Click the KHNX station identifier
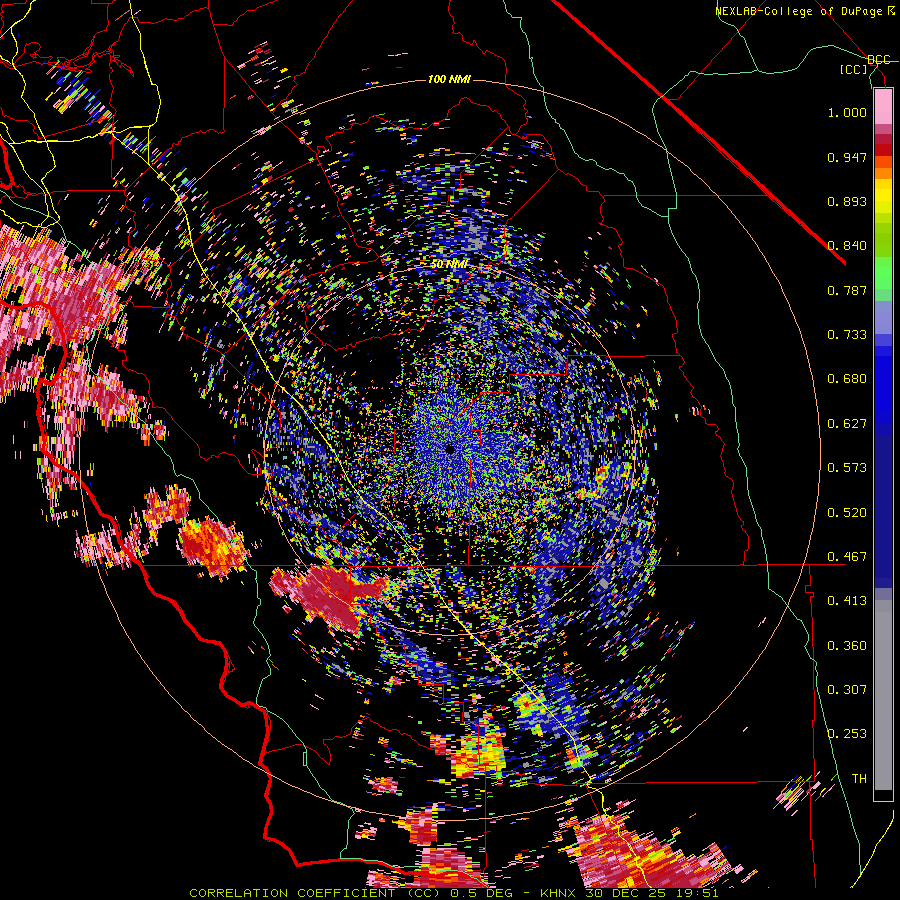The width and height of the screenshot is (900, 900). click(560, 893)
